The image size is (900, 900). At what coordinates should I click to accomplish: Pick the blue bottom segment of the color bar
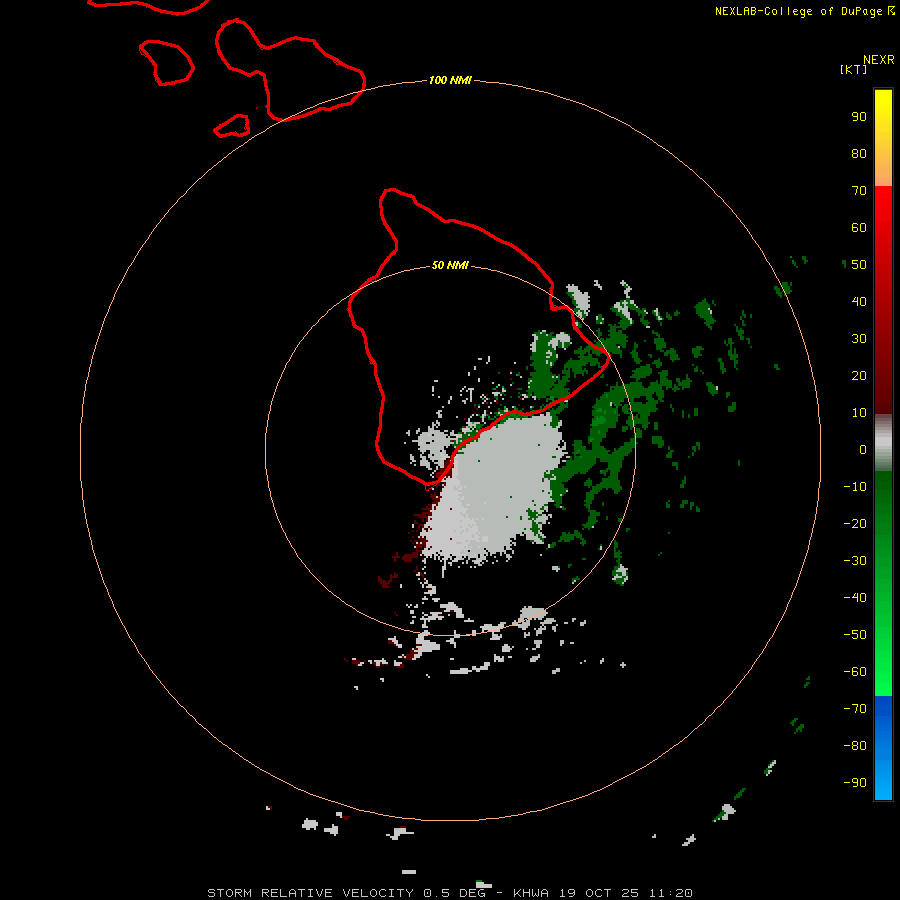click(883, 748)
